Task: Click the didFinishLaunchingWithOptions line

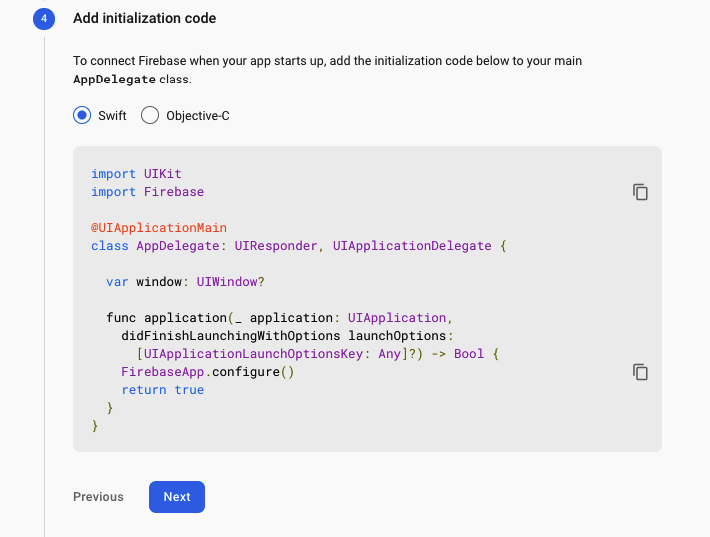Action: pyautogui.click(x=287, y=336)
